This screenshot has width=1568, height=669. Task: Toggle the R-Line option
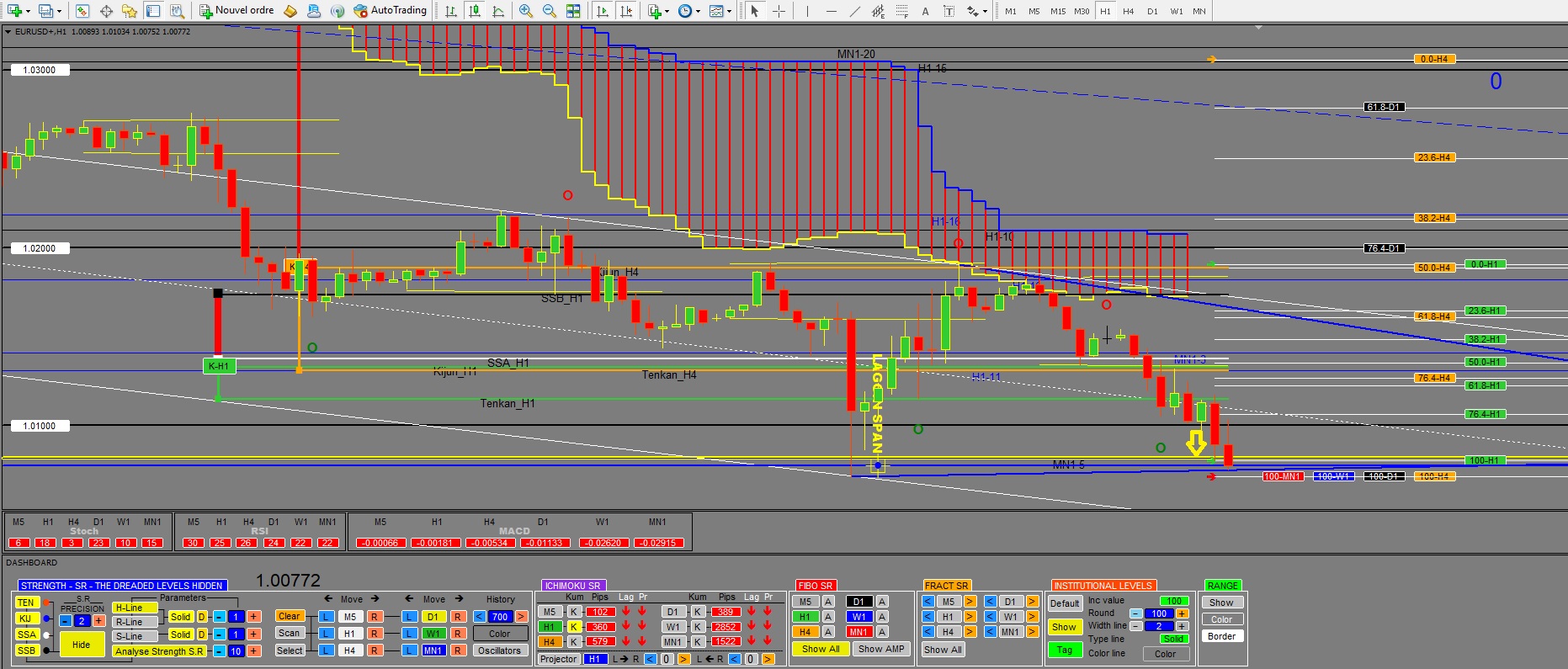tap(135, 622)
